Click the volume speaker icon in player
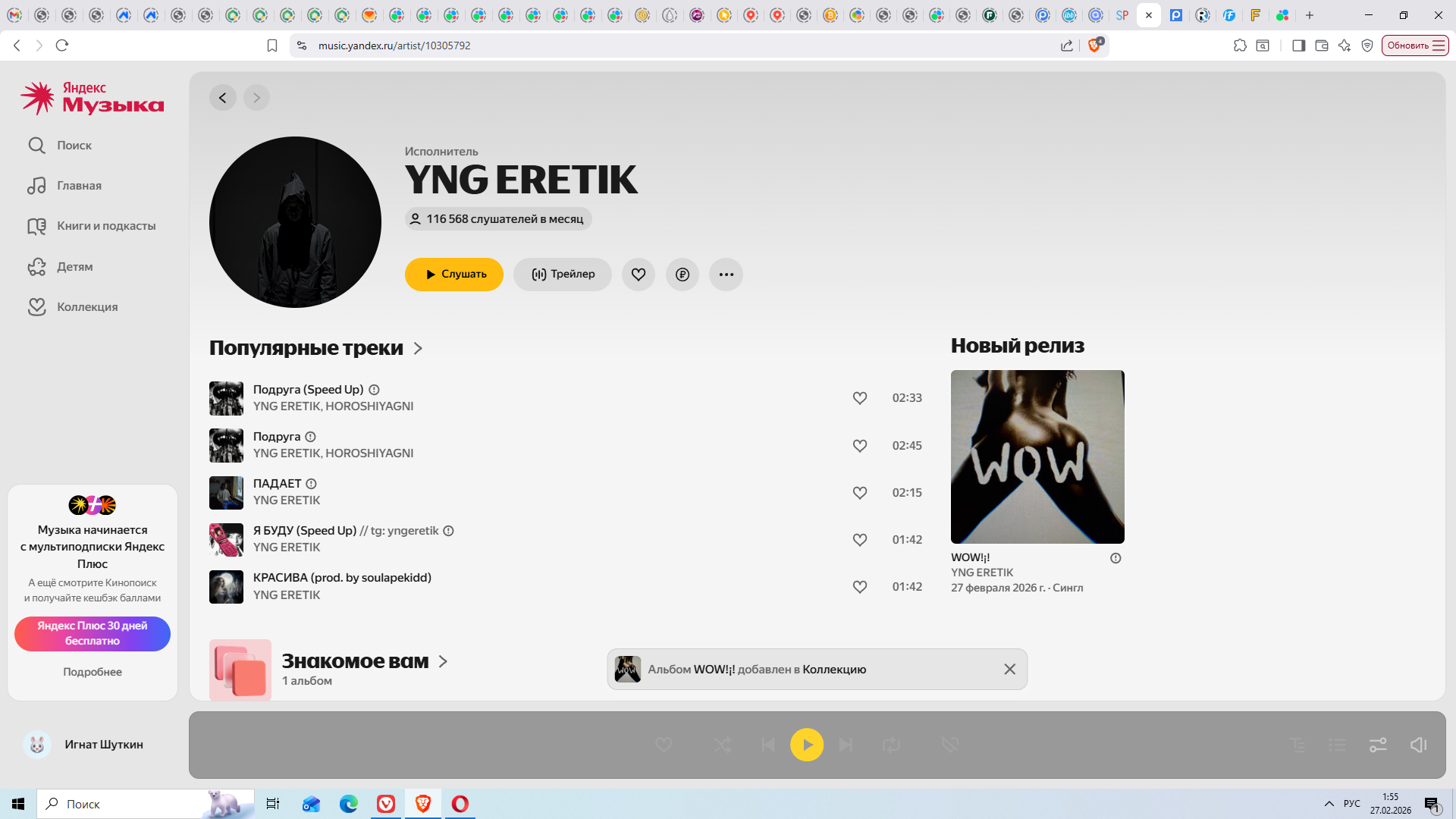Screen dimensions: 1456x819 tap(1418, 745)
